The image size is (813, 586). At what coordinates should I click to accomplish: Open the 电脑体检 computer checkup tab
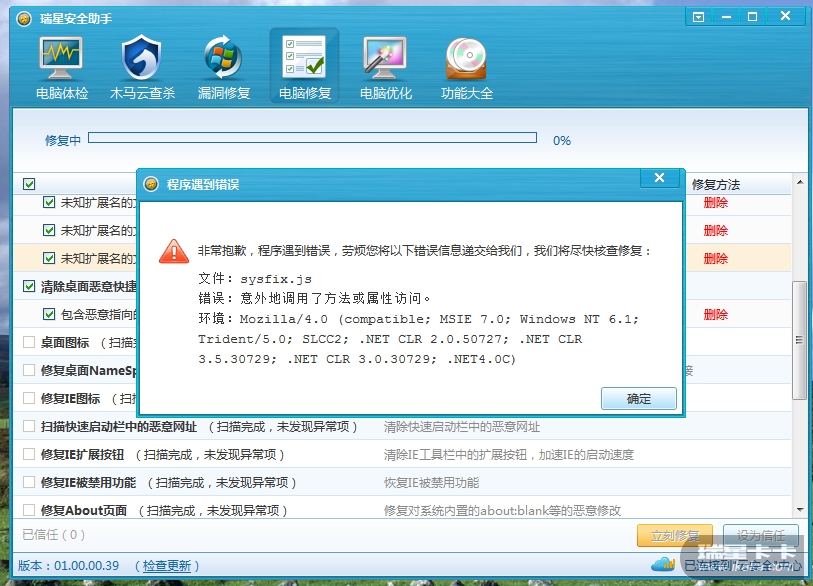[x=61, y=67]
